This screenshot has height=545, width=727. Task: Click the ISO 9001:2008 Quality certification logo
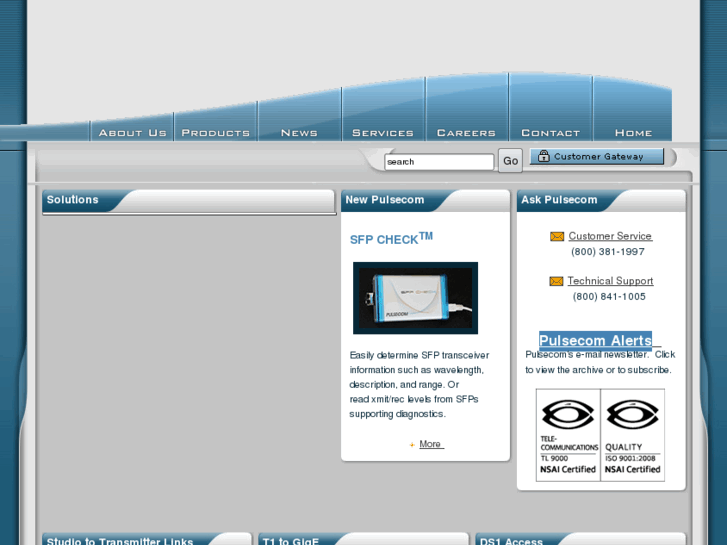(632, 435)
